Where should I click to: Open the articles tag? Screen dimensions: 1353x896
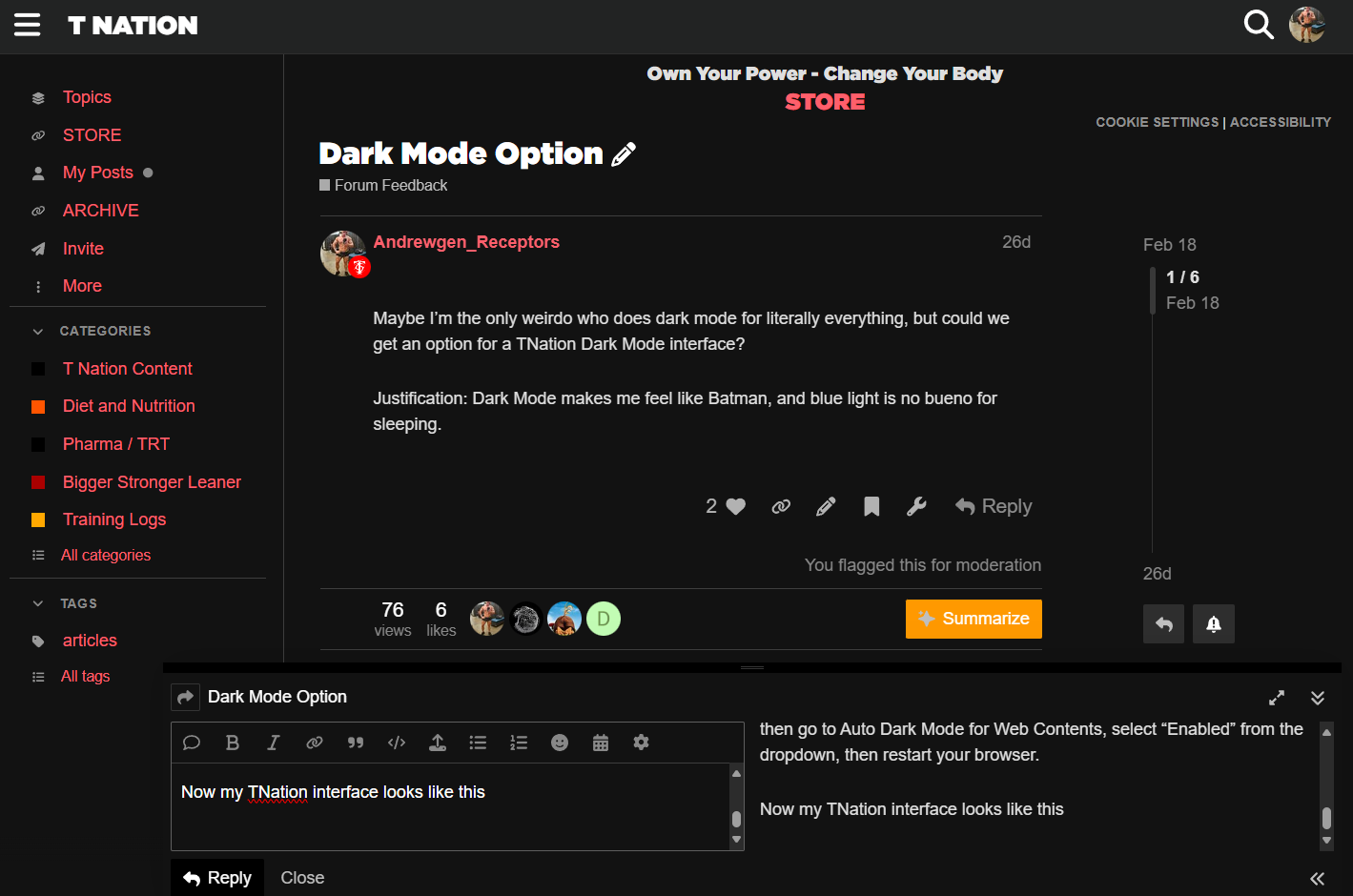(x=90, y=641)
